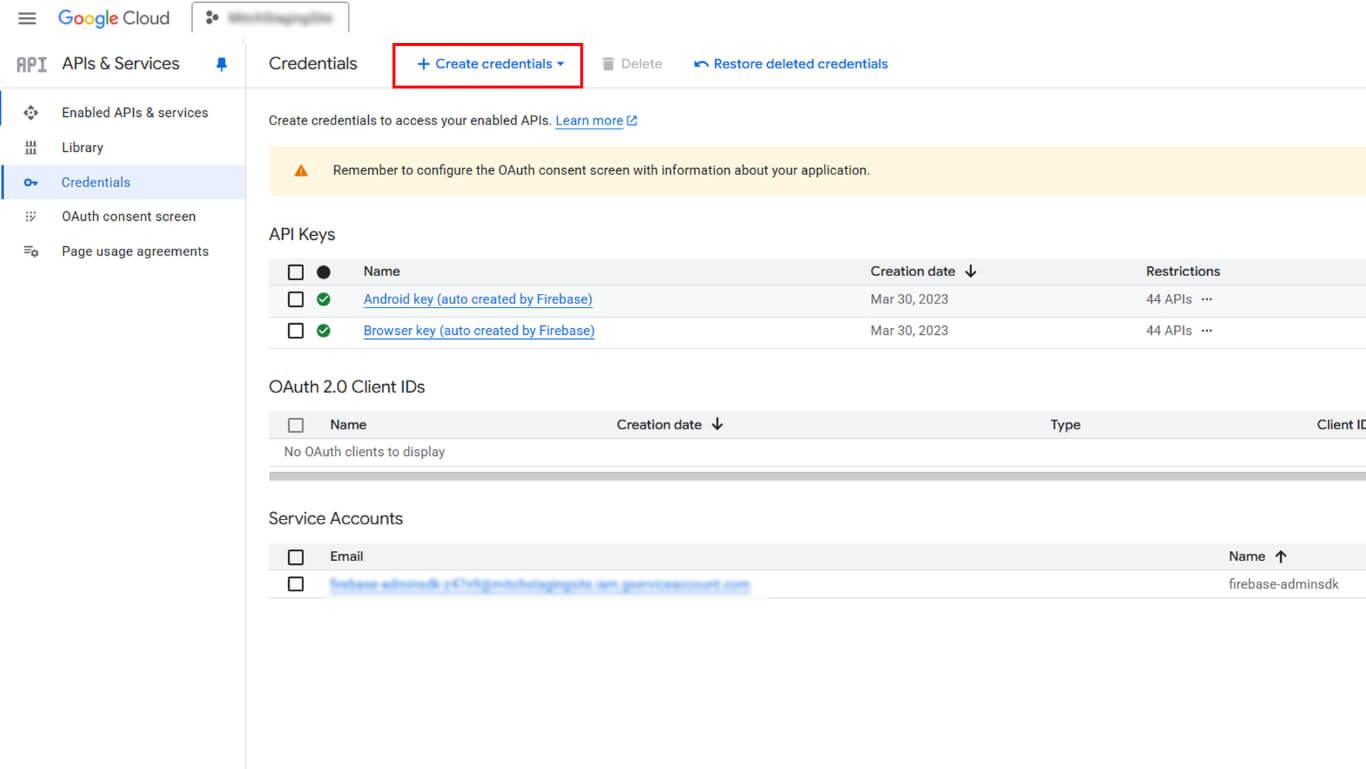
Task: Check the Android key checkbox
Action: click(296, 299)
